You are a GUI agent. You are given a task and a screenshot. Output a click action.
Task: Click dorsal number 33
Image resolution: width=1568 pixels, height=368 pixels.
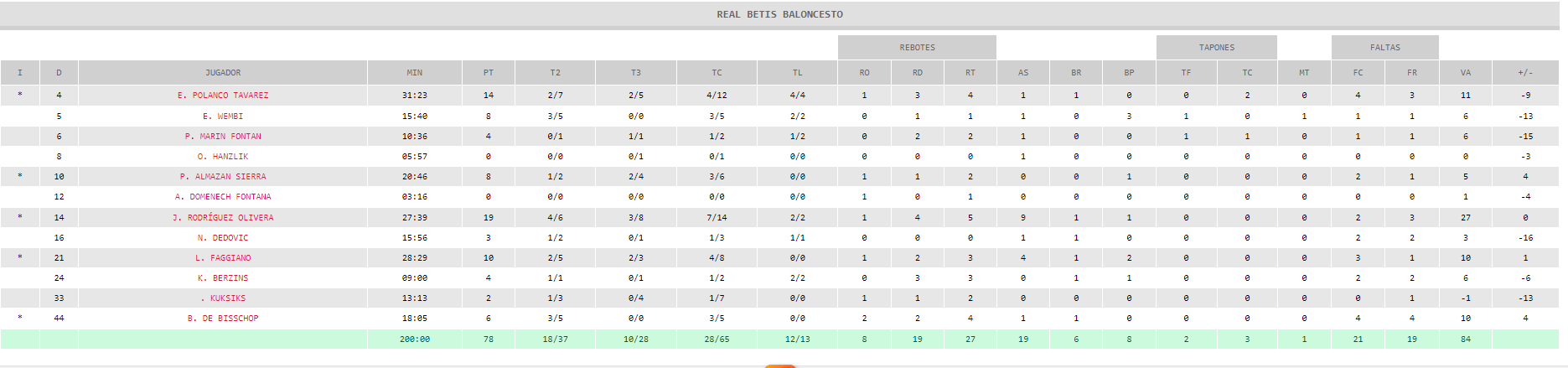point(59,298)
